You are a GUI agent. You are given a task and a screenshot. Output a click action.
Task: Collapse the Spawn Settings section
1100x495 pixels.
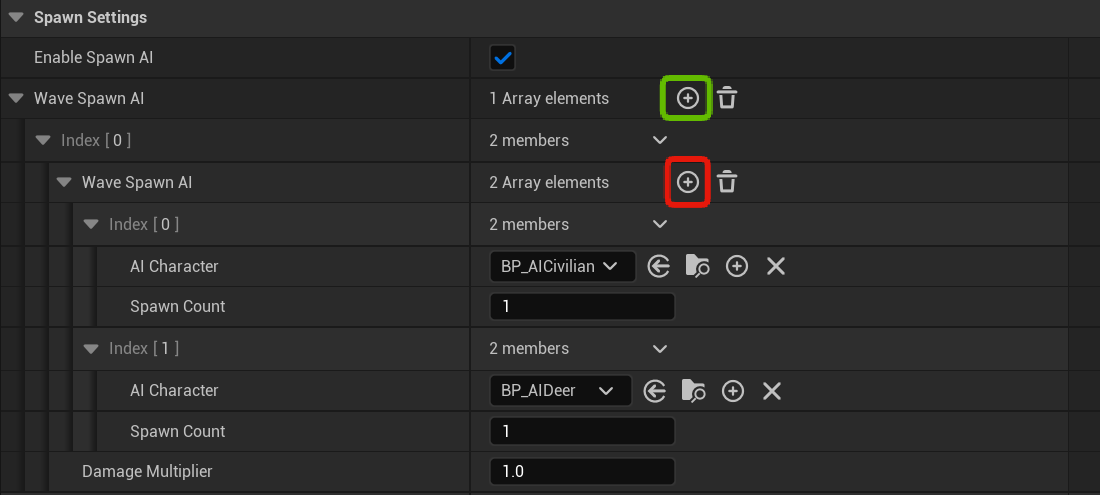click(16, 17)
